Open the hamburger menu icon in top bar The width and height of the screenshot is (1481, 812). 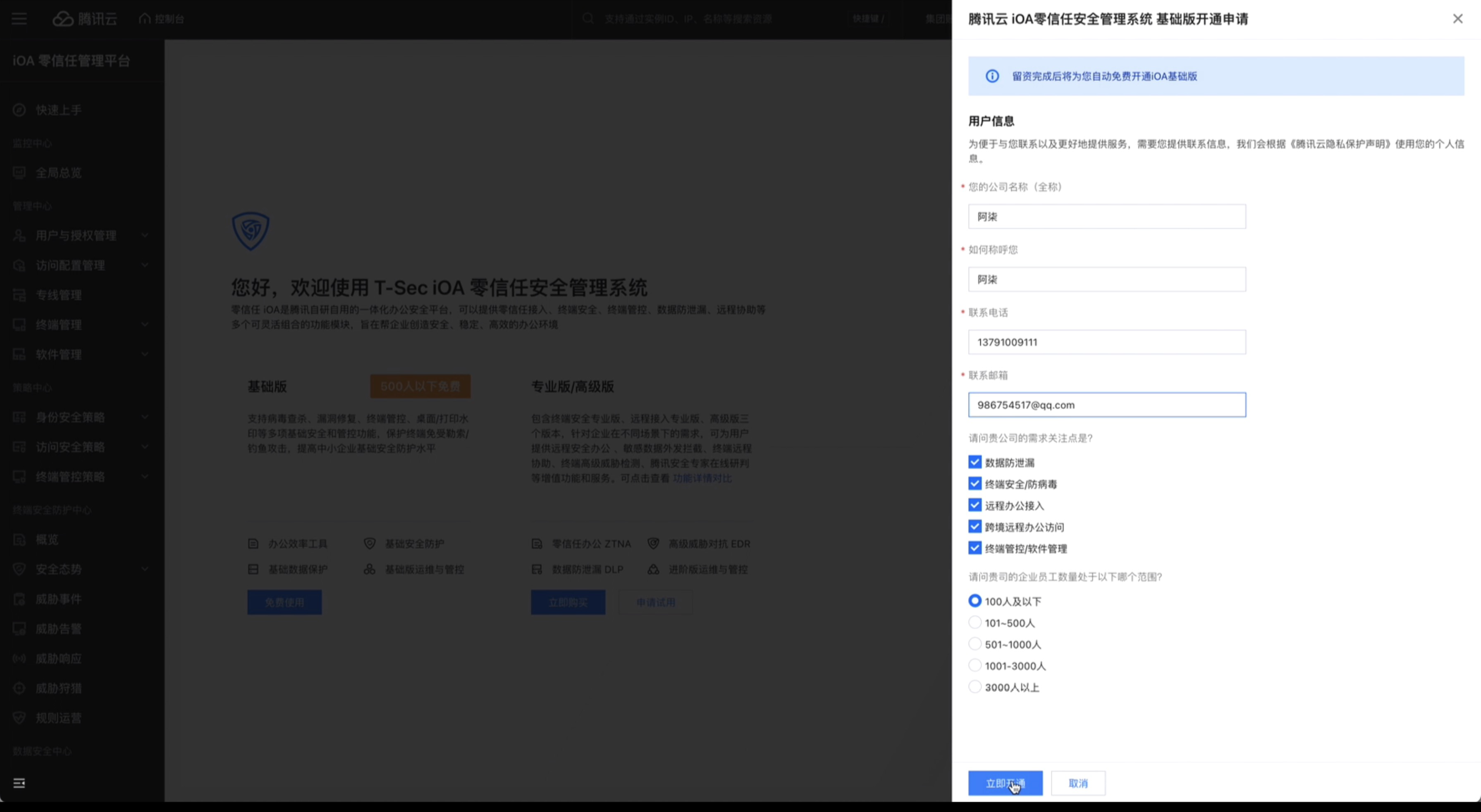tap(19, 19)
